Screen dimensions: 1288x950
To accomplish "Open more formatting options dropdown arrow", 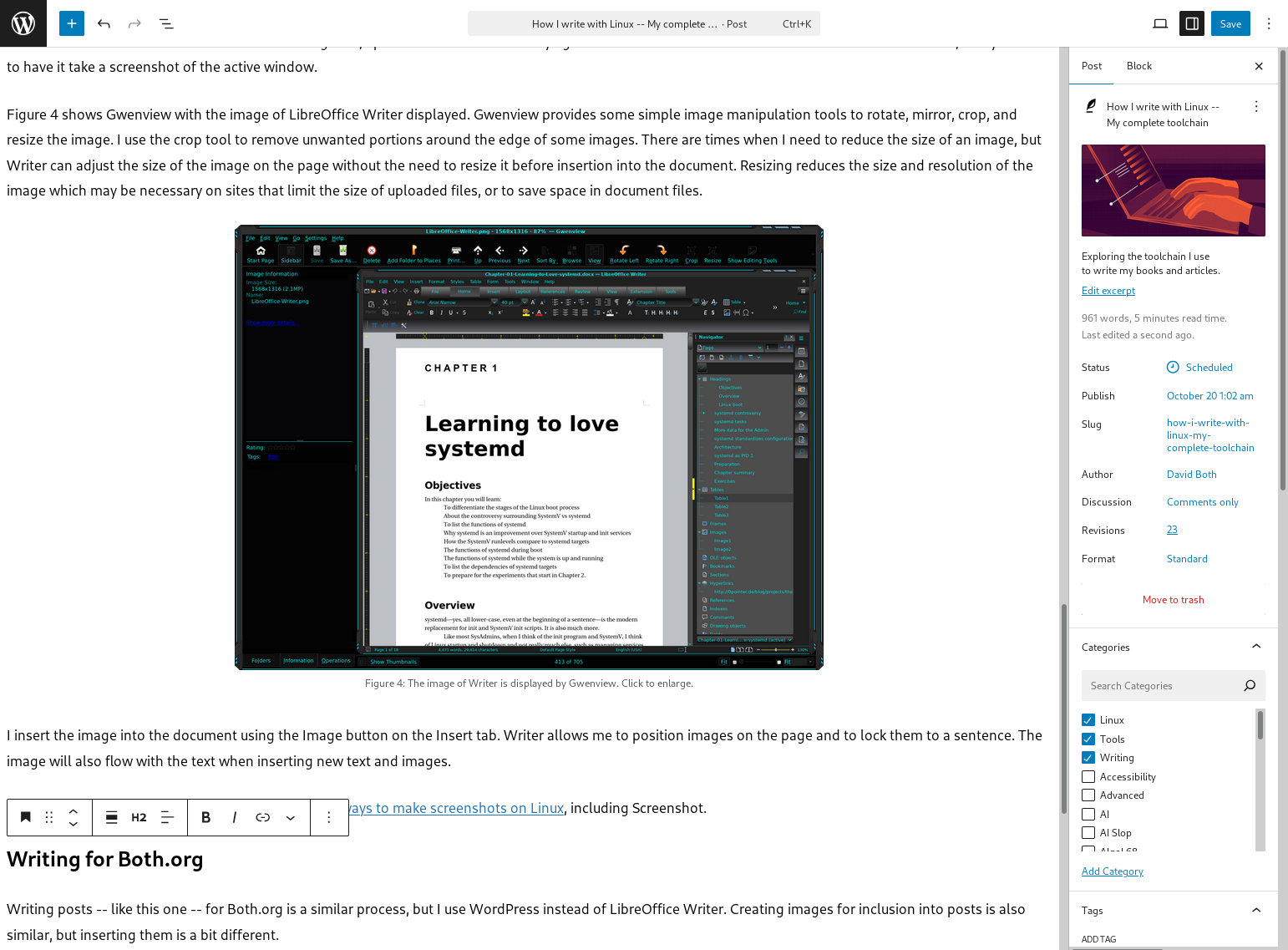I will click(291, 817).
